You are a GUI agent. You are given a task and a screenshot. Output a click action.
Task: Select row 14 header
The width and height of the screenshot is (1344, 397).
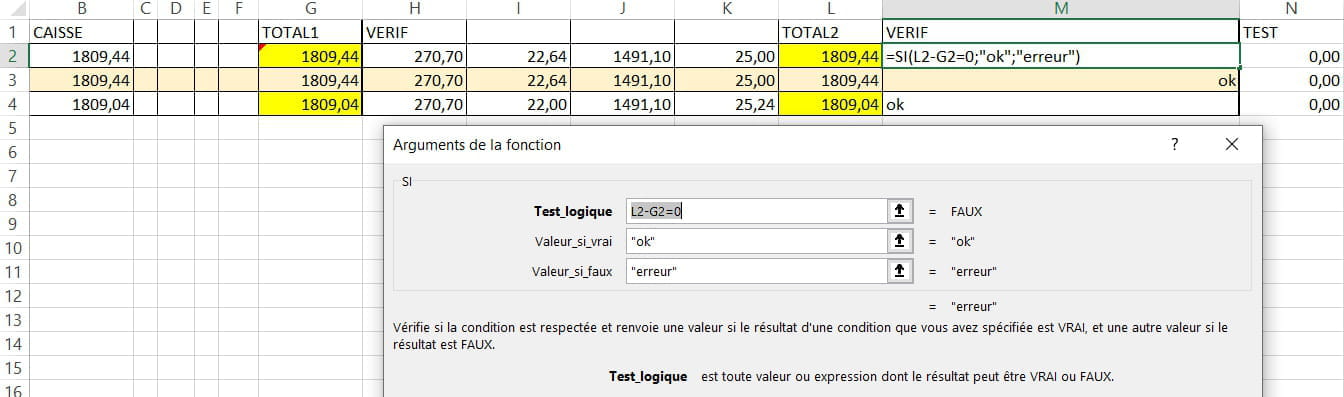point(14,344)
